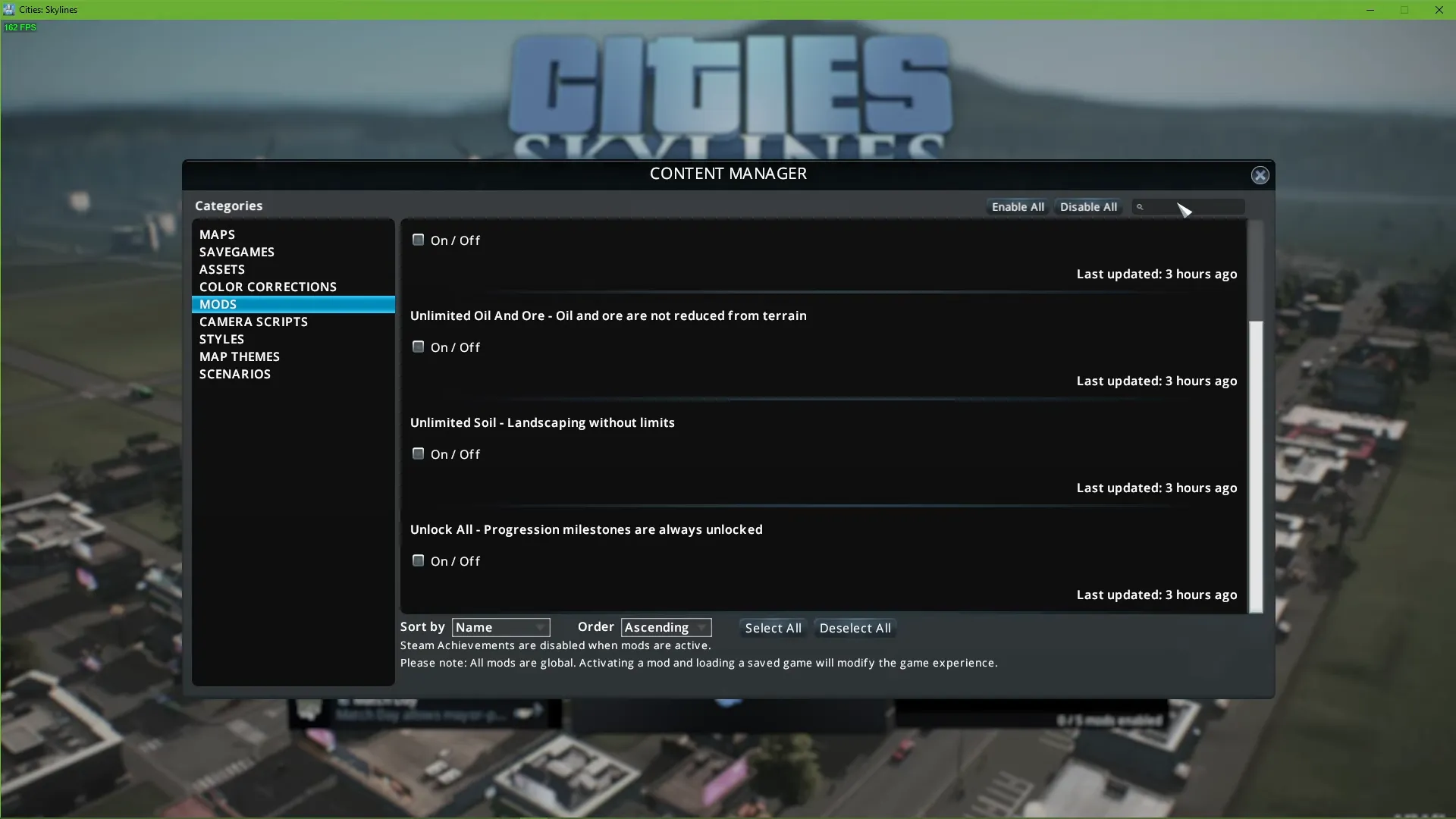Click Select All below the list
Image resolution: width=1456 pixels, height=819 pixels.
(773, 628)
